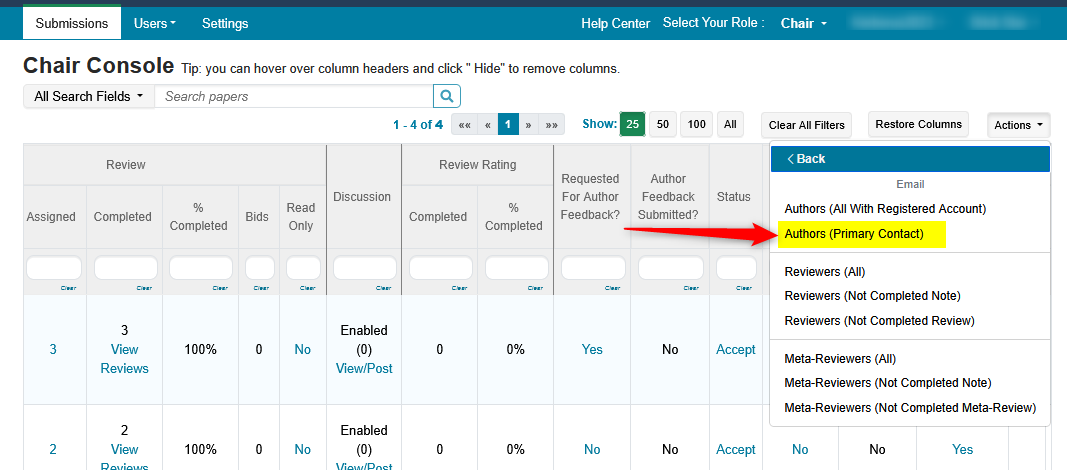Screen dimensions: 1067x470
Task: Go to previous page arrow
Action: pos(487,125)
